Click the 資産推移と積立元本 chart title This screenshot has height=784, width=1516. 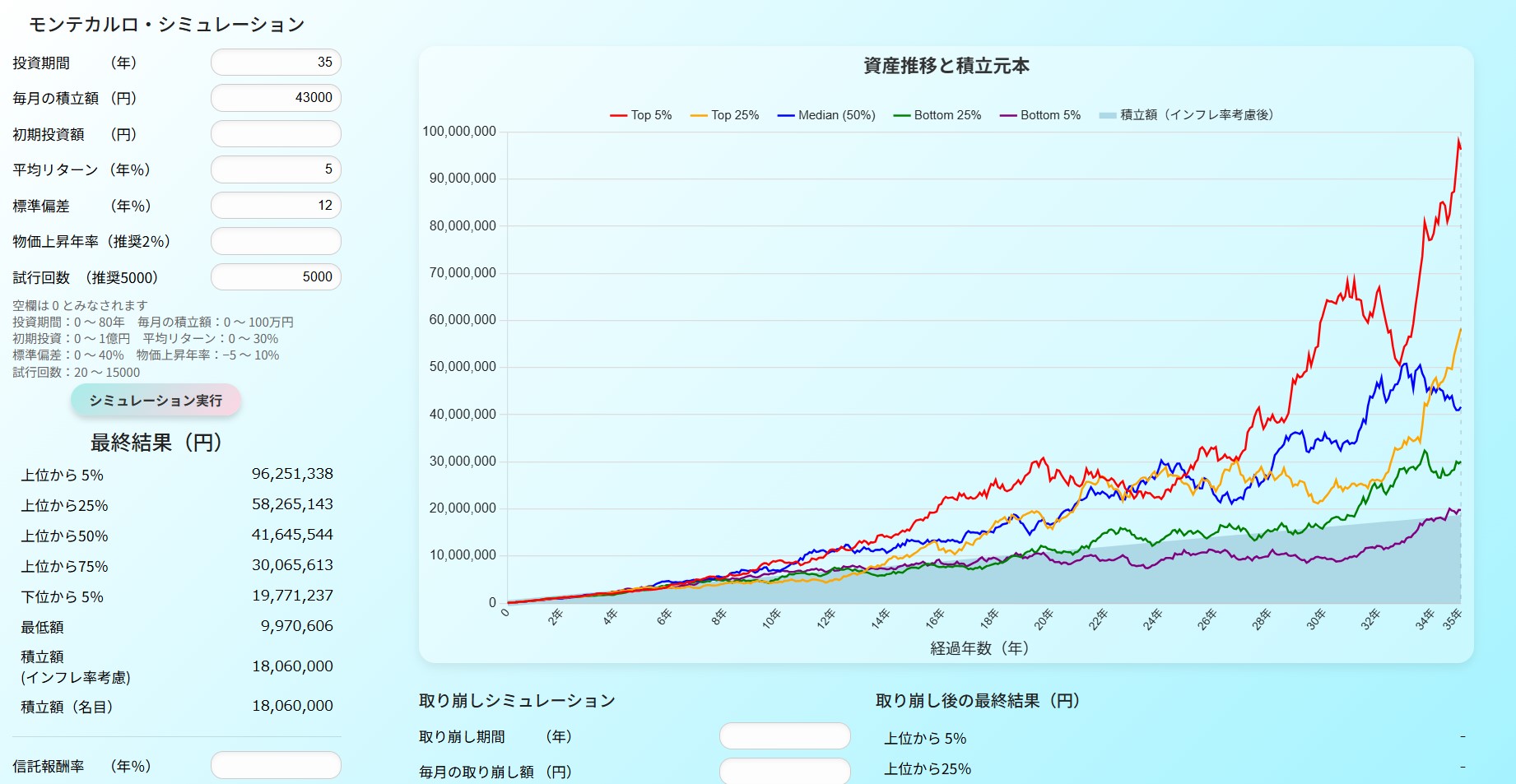pyautogui.click(x=946, y=66)
